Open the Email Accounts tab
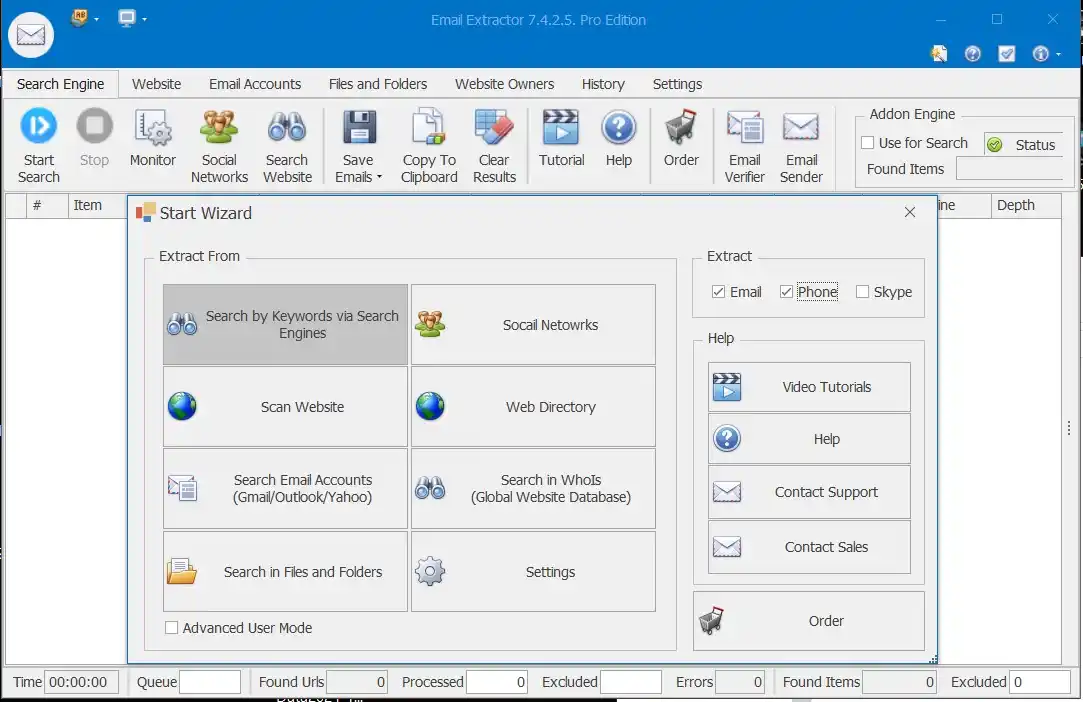Image resolution: width=1083 pixels, height=702 pixels. [x=255, y=84]
